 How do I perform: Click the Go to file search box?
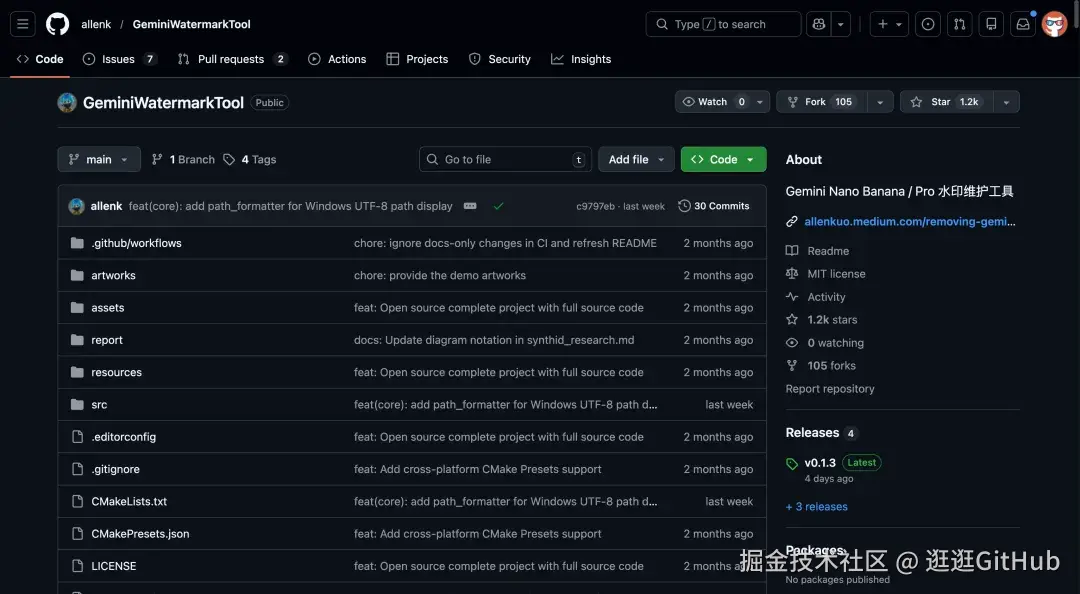point(506,159)
